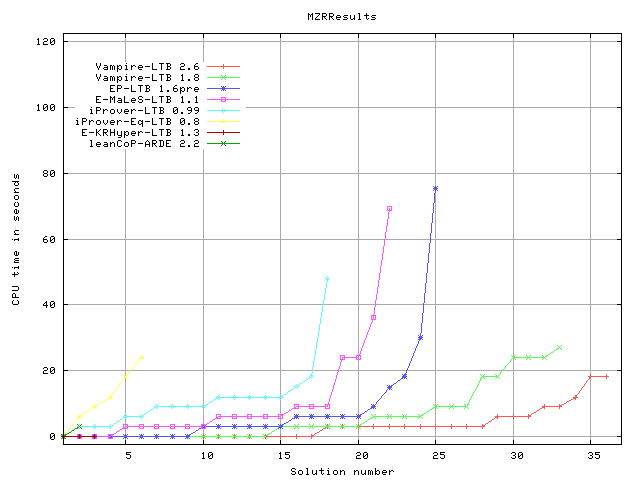The width and height of the screenshot is (640, 480).
Task: Select the Vampire-LTB 1.8 legend label
Action: coord(147,77)
